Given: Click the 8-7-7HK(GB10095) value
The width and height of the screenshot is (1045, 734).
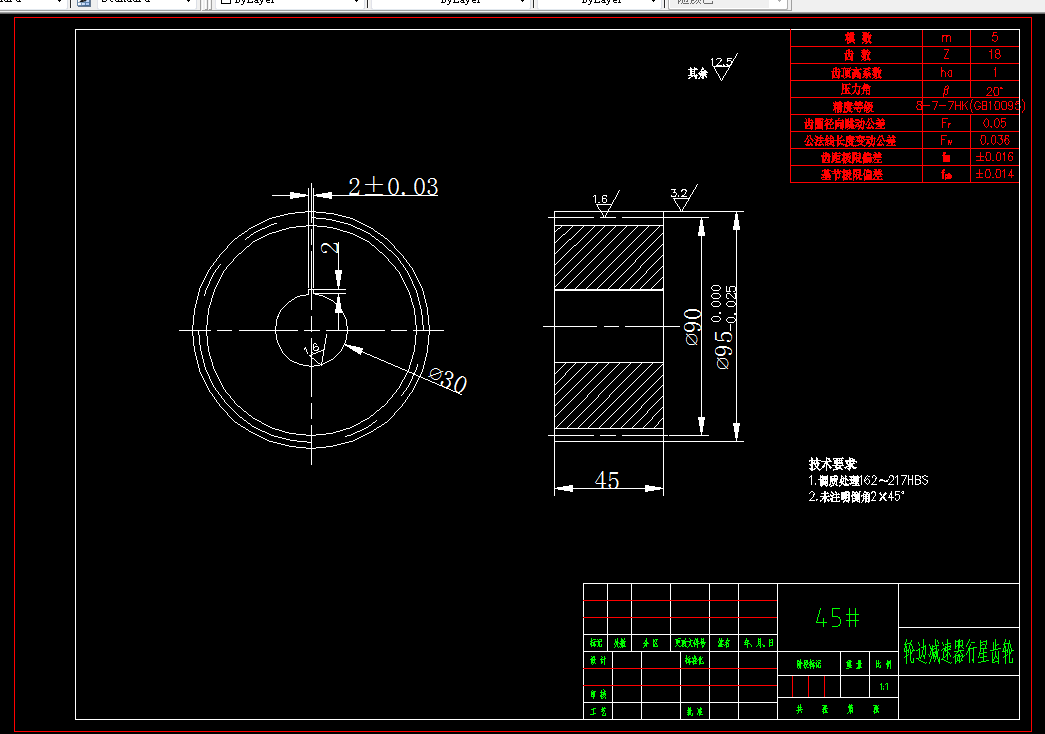Looking at the screenshot, I should (x=970, y=106).
